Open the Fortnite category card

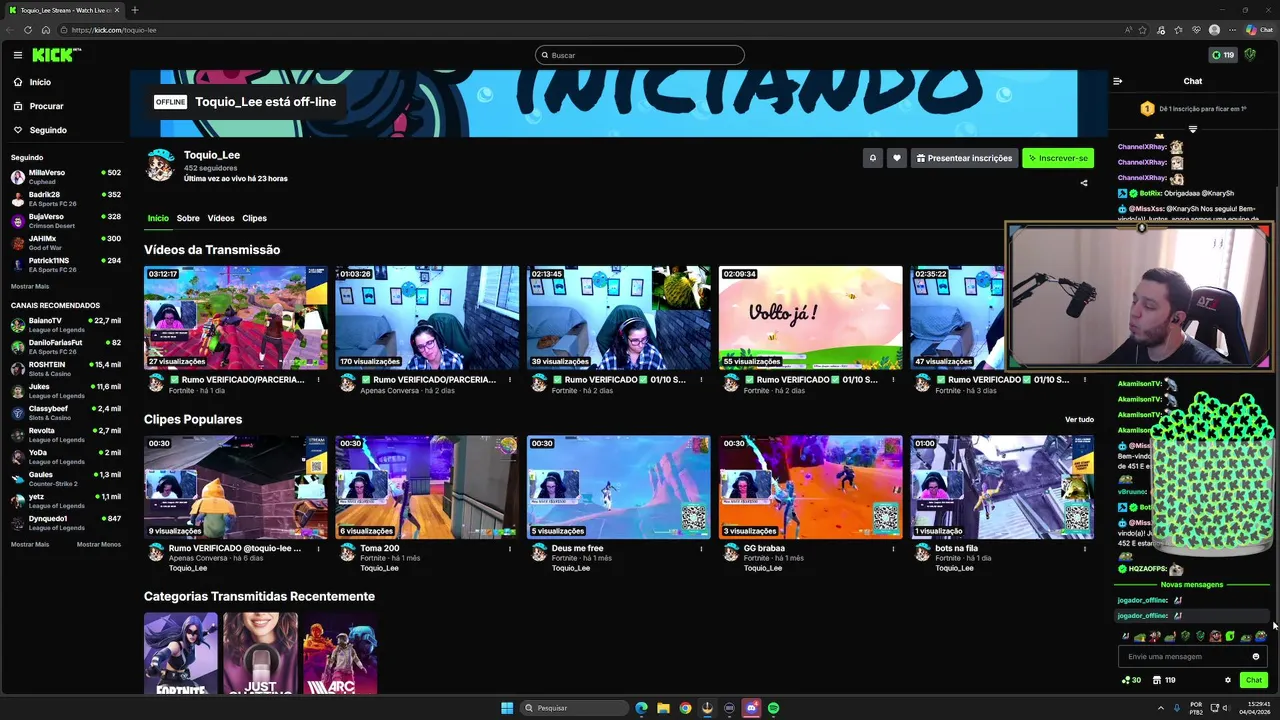[x=180, y=653]
